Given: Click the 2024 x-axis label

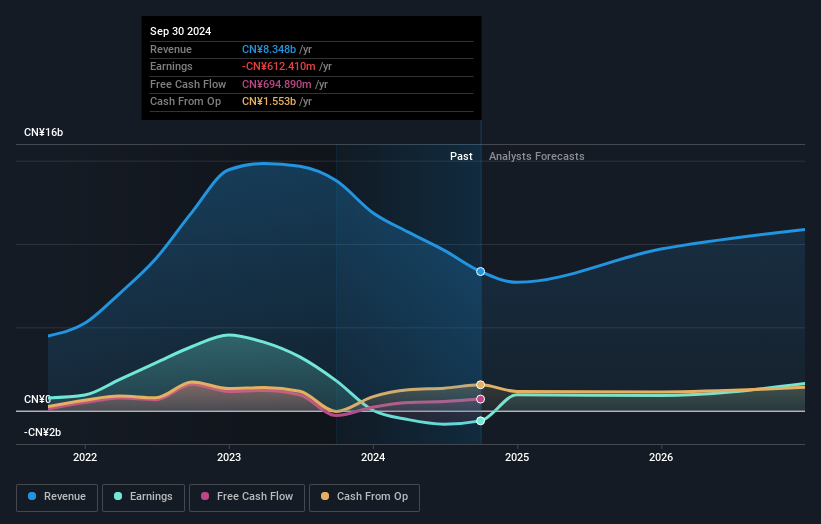Looking at the screenshot, I should (x=373, y=457).
